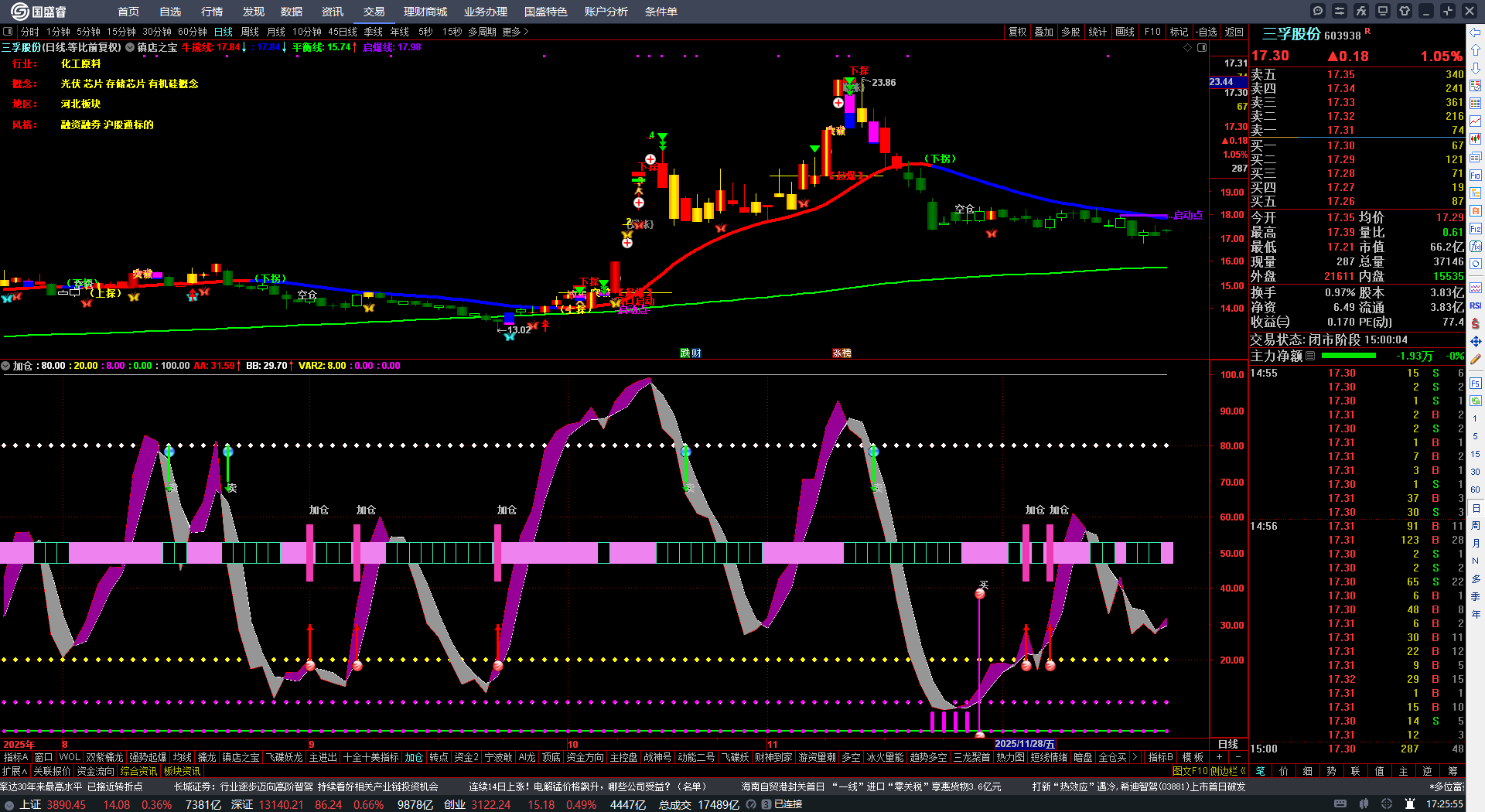
Task: Click the 资金流向 button
Action: (95, 771)
